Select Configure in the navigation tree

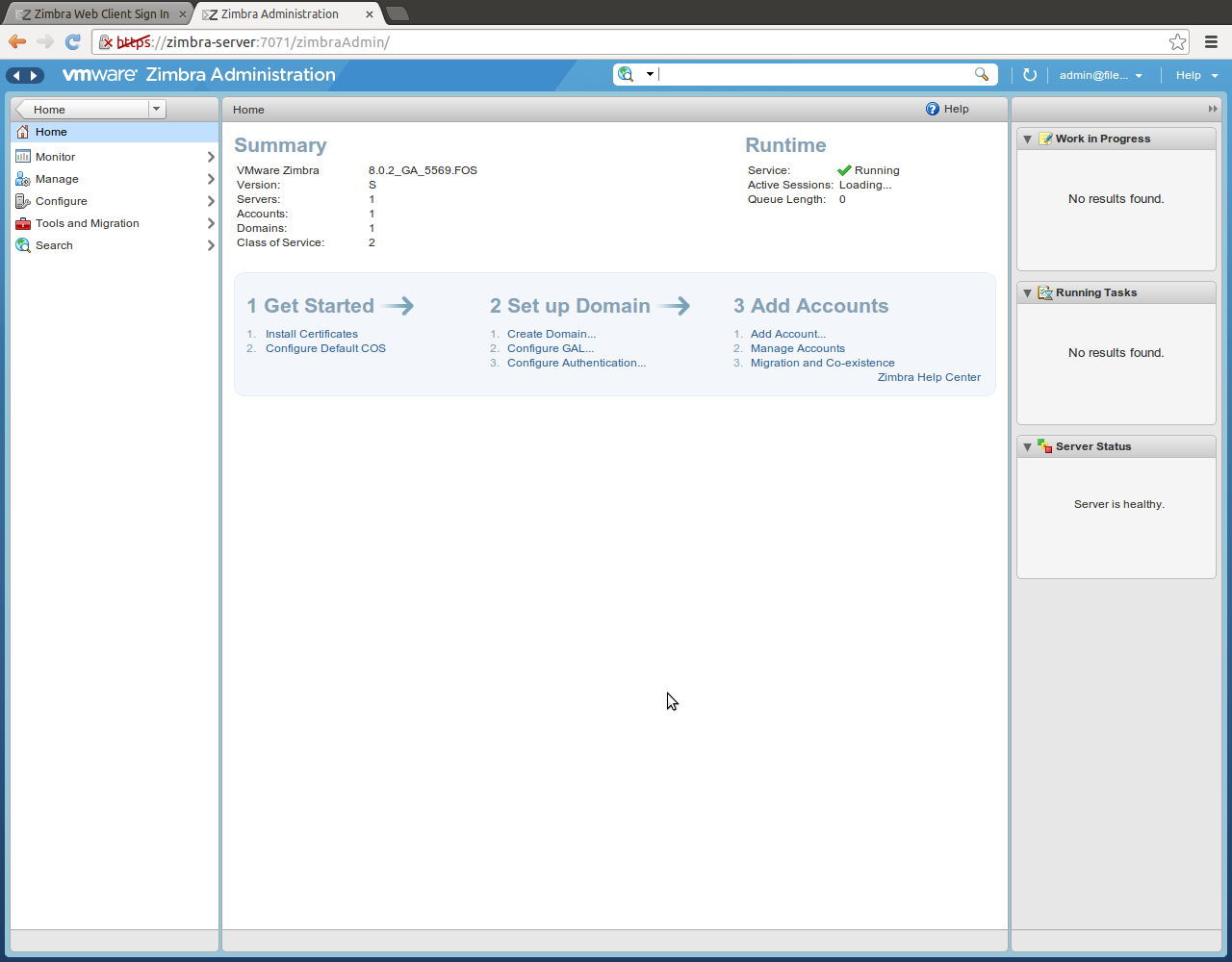tap(115, 201)
